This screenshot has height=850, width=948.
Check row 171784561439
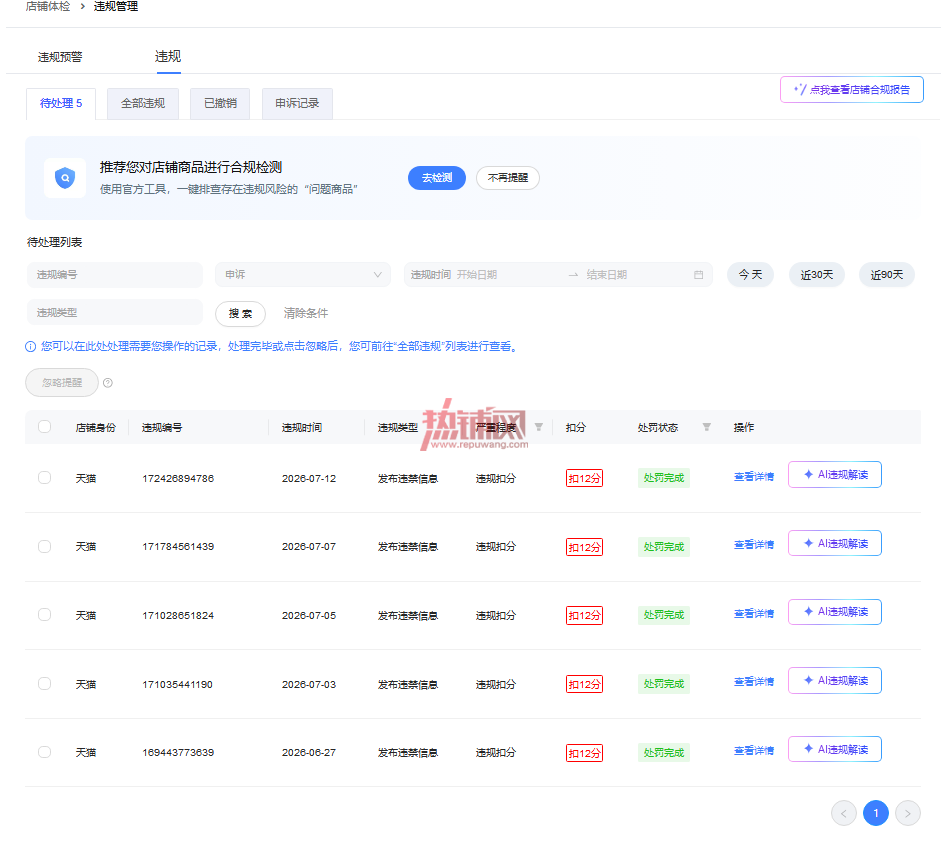tap(44, 546)
